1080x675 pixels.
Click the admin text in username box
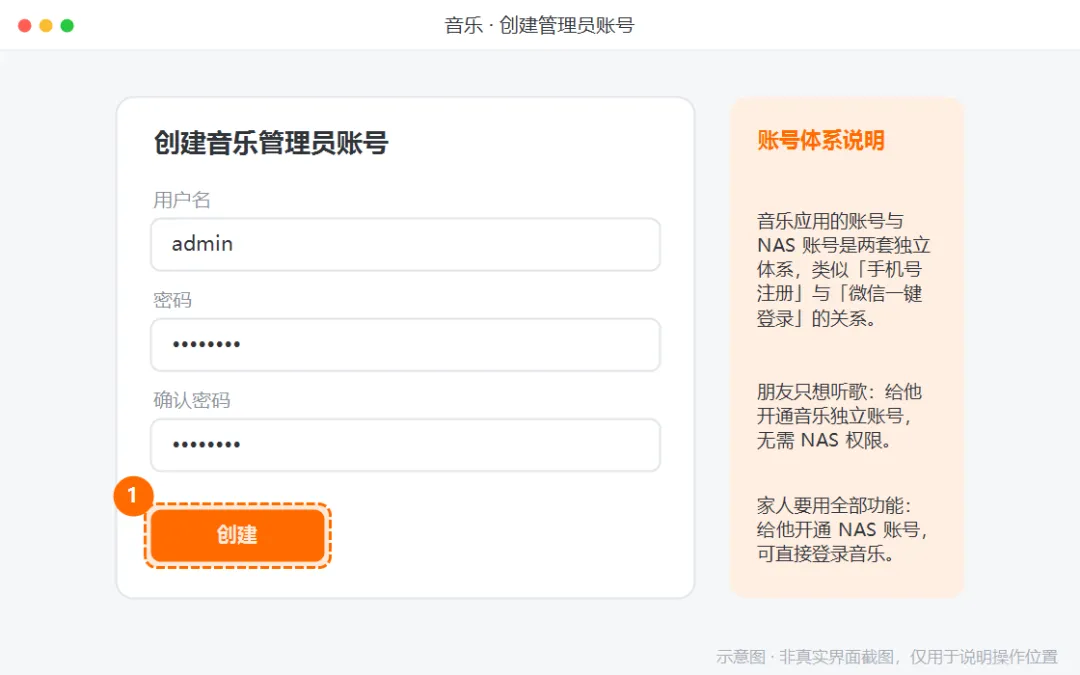coord(202,244)
